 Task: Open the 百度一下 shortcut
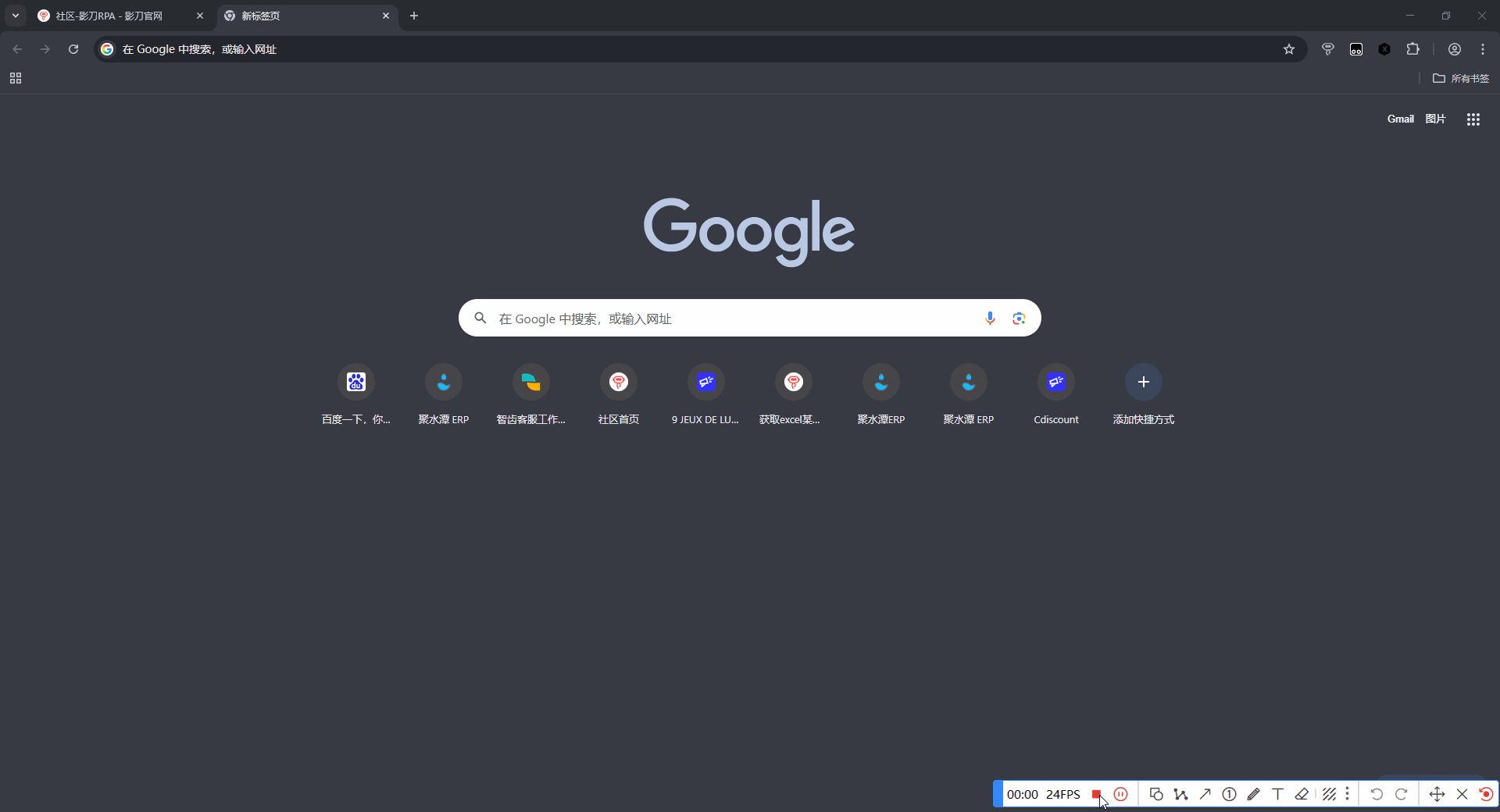356,396
